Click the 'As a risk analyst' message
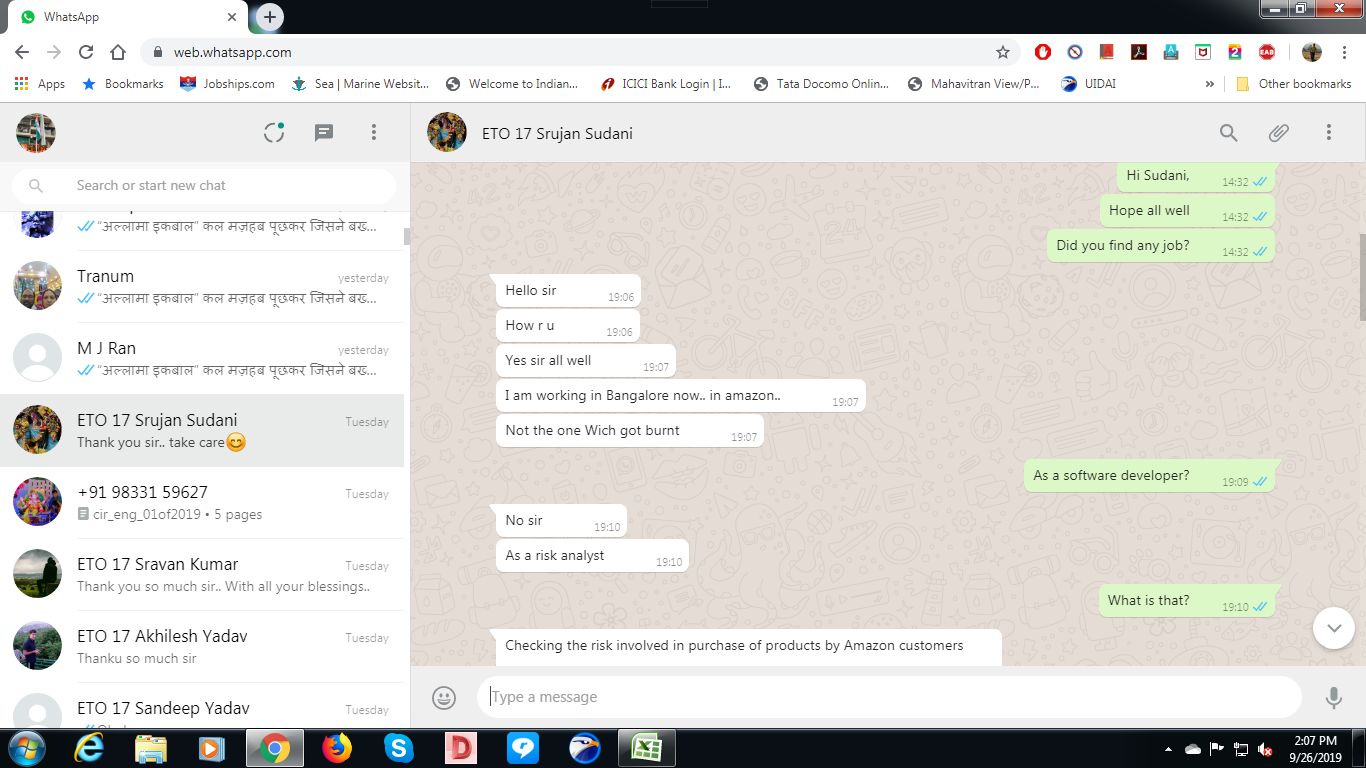Viewport: 1366px width, 768px height. 592,555
